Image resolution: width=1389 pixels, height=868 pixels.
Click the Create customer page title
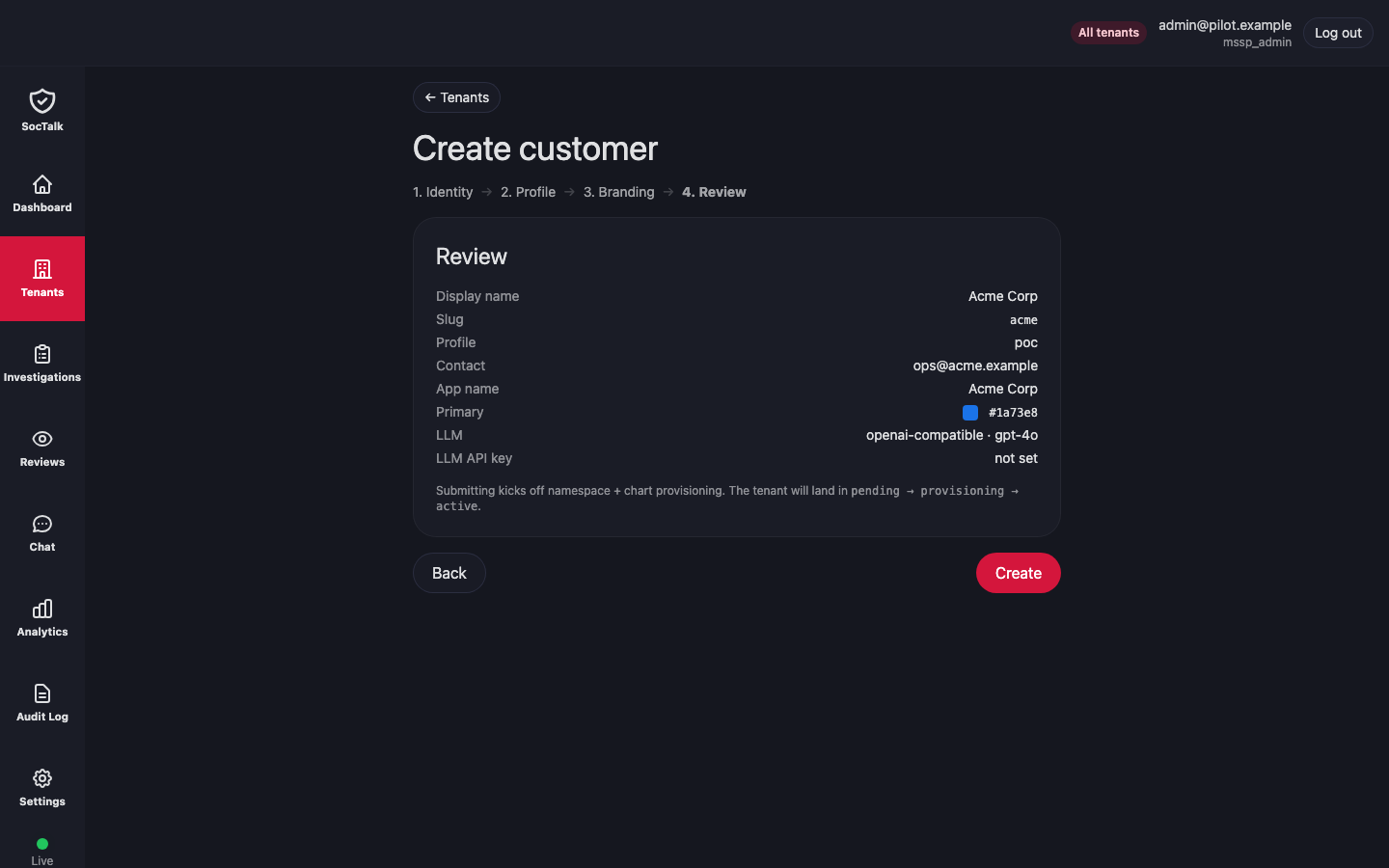click(535, 149)
